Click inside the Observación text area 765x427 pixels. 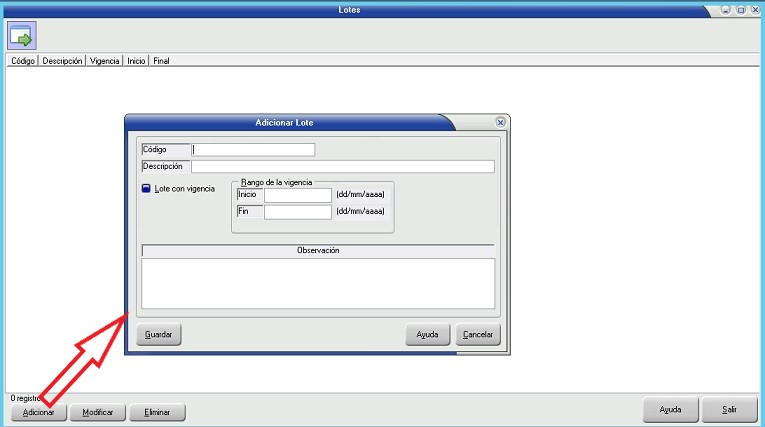[318, 283]
